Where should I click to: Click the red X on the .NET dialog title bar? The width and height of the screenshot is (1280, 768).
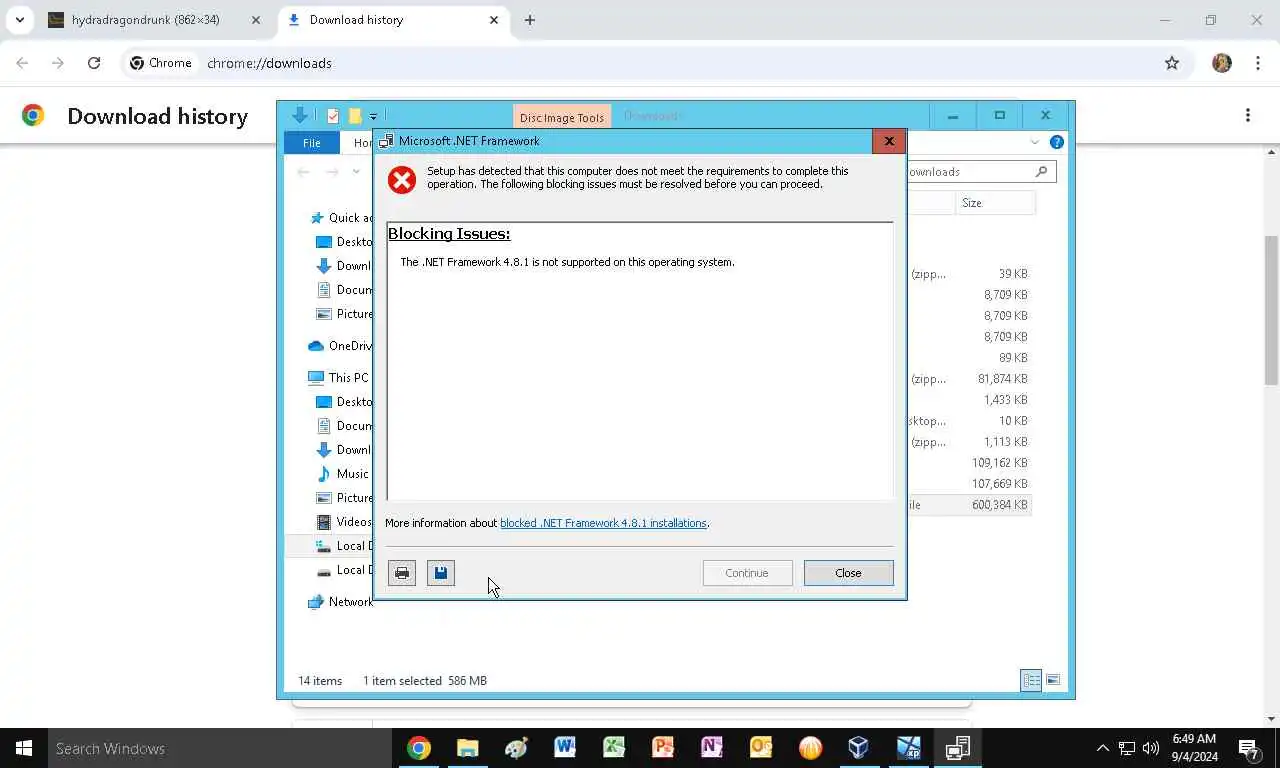[x=889, y=141]
